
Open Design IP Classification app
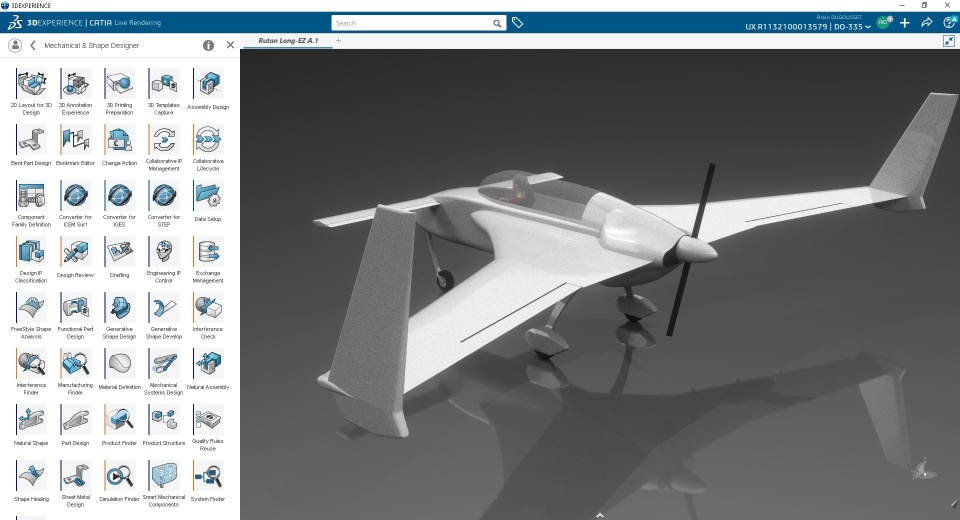click(31, 252)
